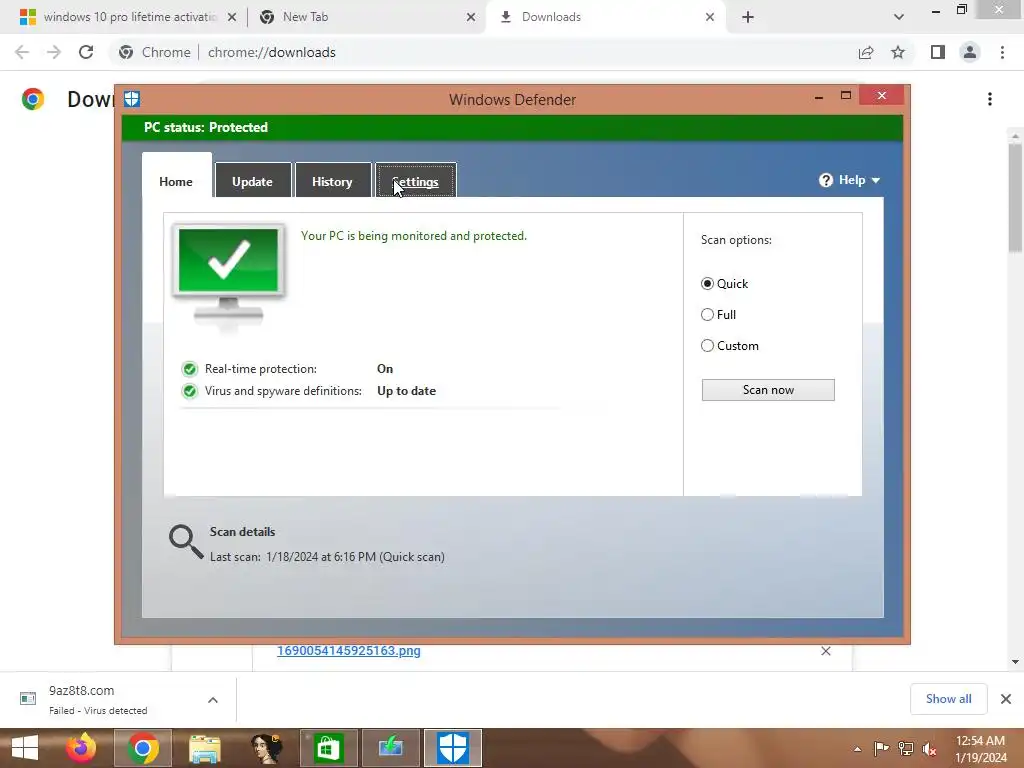Click Show all downloads button
The image size is (1024, 768).
(x=948, y=699)
